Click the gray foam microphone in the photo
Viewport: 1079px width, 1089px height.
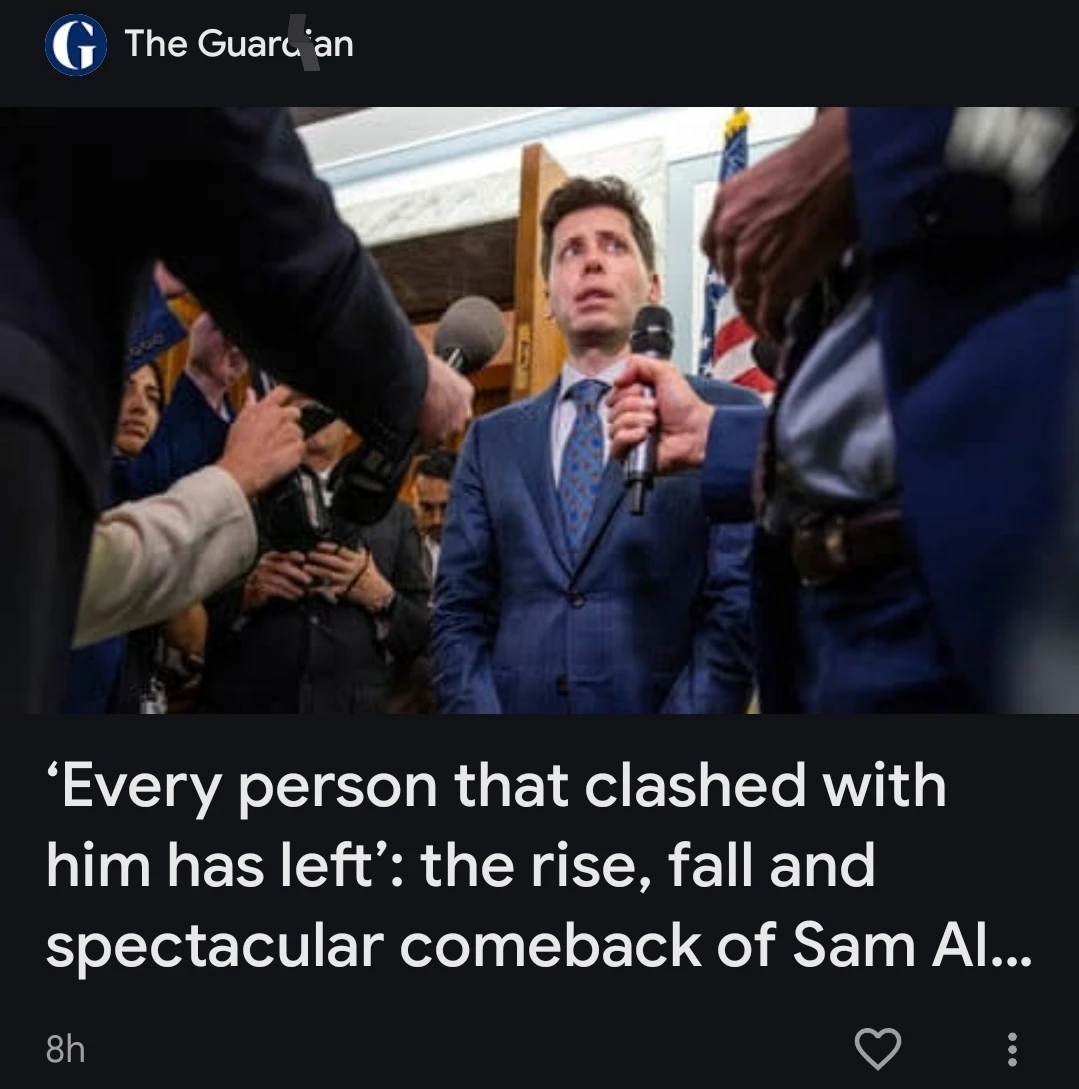pyautogui.click(x=469, y=333)
